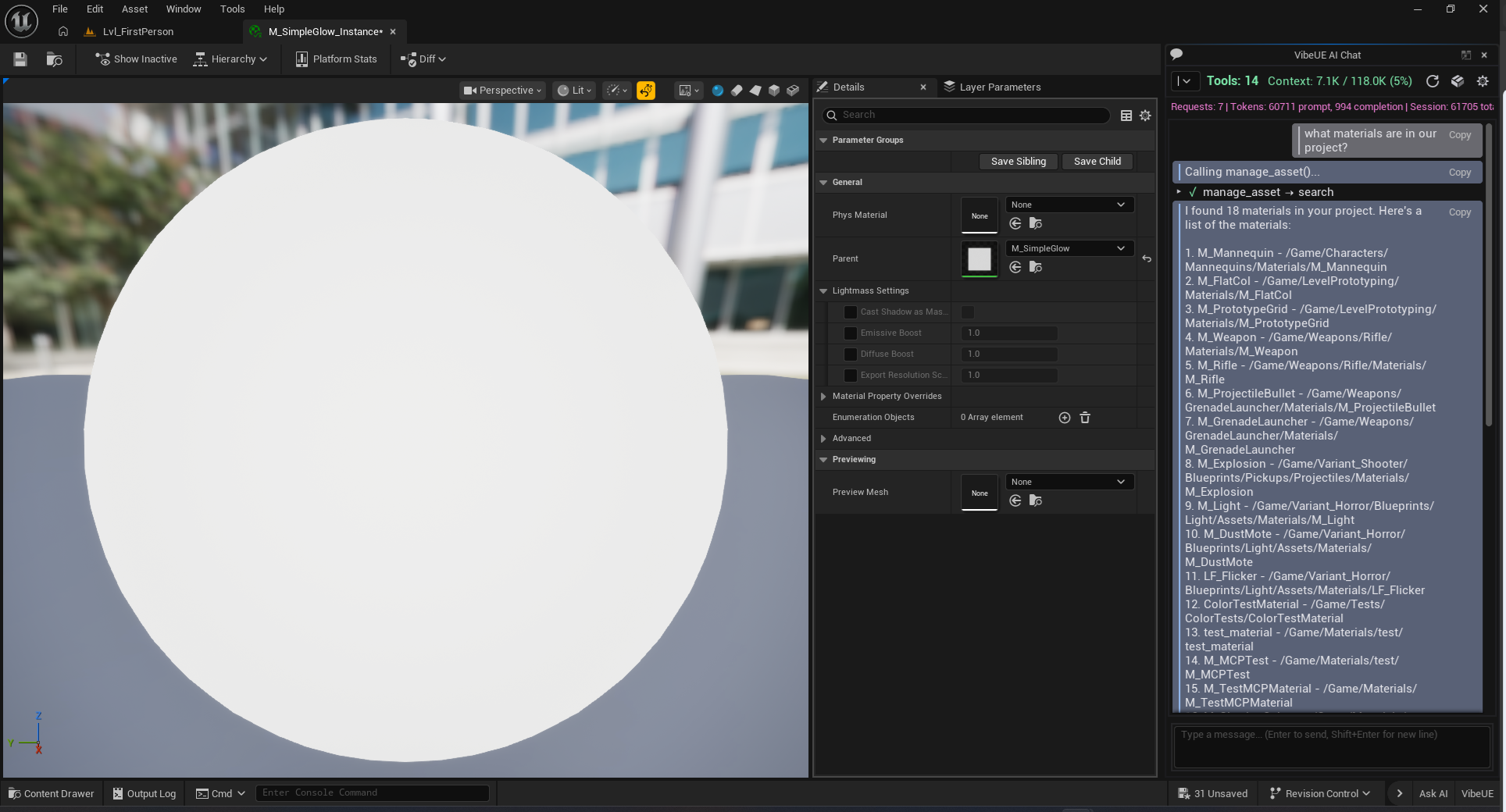Image resolution: width=1506 pixels, height=812 pixels.
Task: Toggle Cast Shadow as Masked checkbox
Action: tap(851, 312)
